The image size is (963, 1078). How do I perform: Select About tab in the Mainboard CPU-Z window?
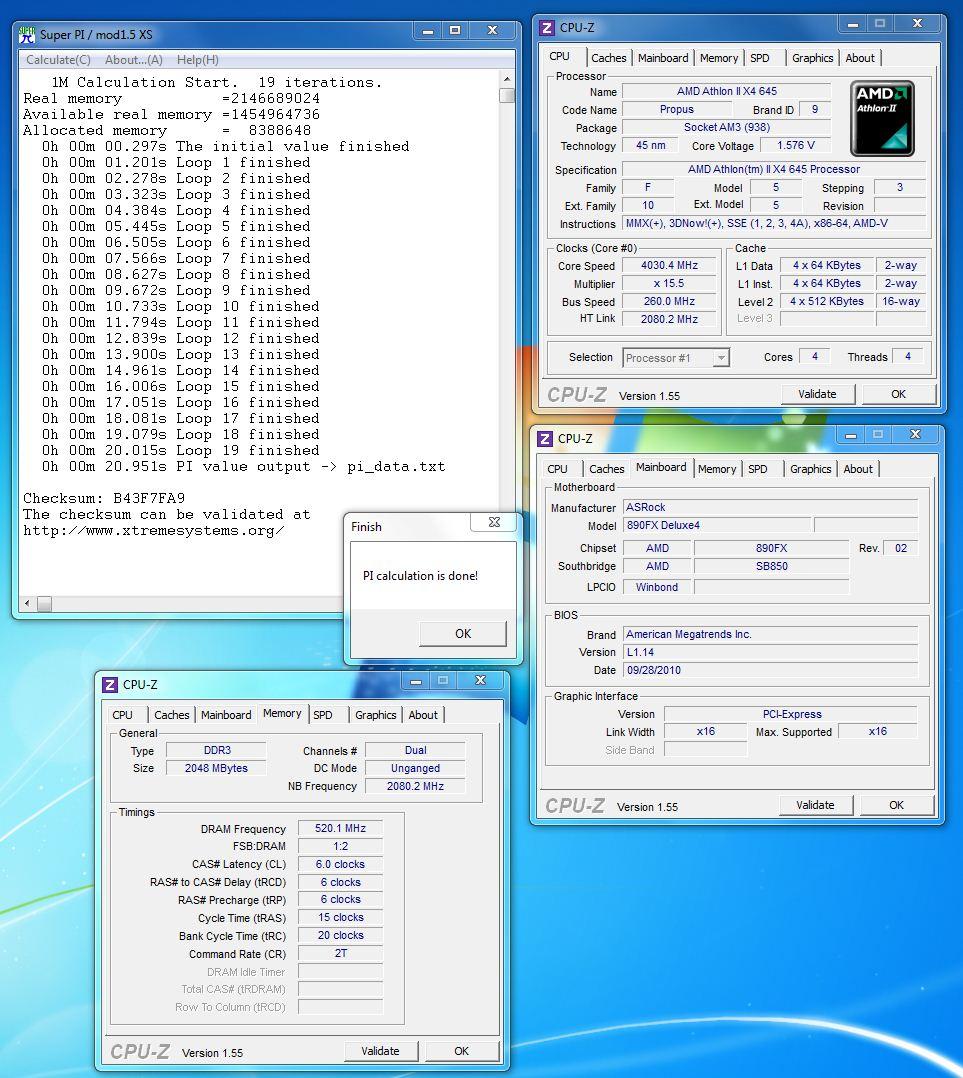858,469
